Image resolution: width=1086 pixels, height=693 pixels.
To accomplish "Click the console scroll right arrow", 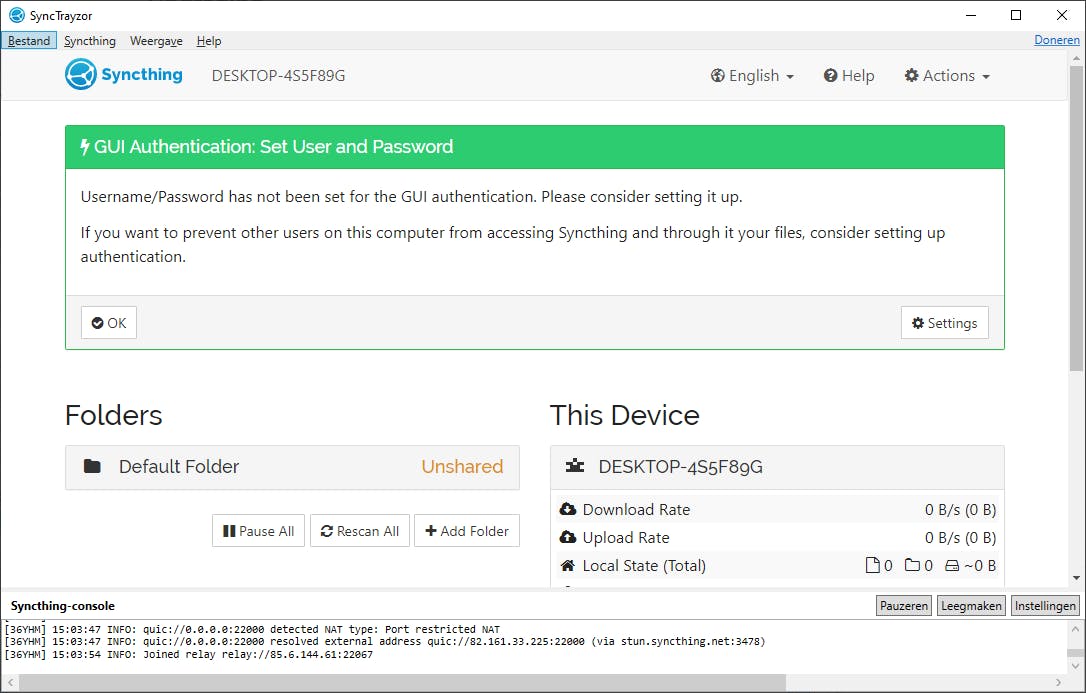I will [x=1058, y=682].
